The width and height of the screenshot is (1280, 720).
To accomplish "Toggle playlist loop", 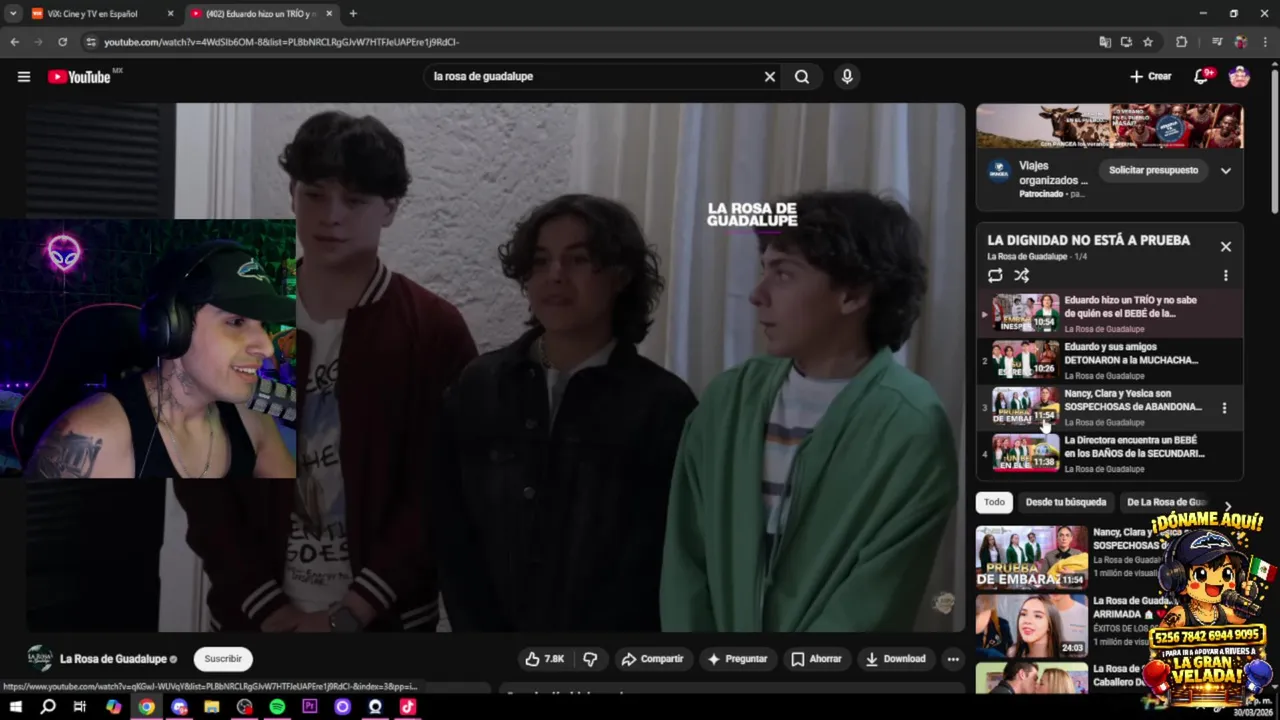I will point(995,276).
